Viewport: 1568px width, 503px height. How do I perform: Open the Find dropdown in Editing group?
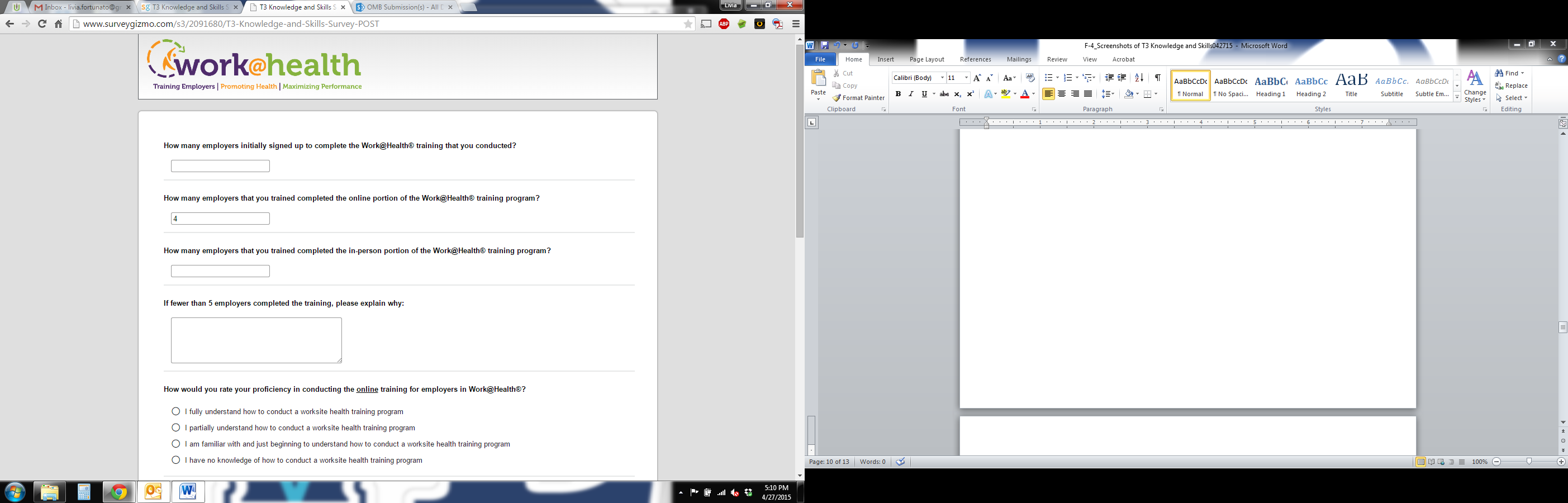1522,73
